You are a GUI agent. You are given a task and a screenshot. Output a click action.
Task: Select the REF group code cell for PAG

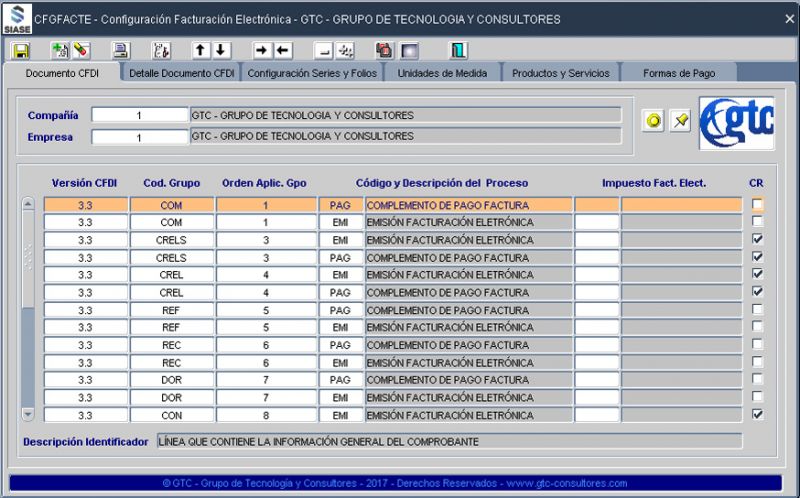pyautogui.click(x=171, y=310)
